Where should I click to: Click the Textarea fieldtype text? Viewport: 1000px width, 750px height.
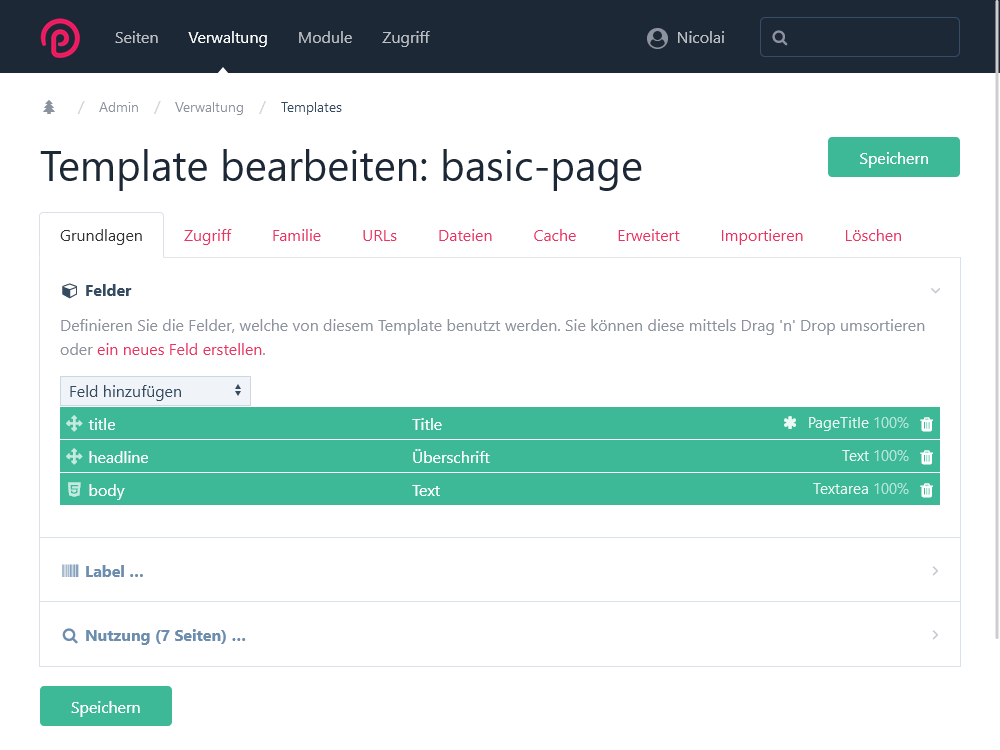841,489
